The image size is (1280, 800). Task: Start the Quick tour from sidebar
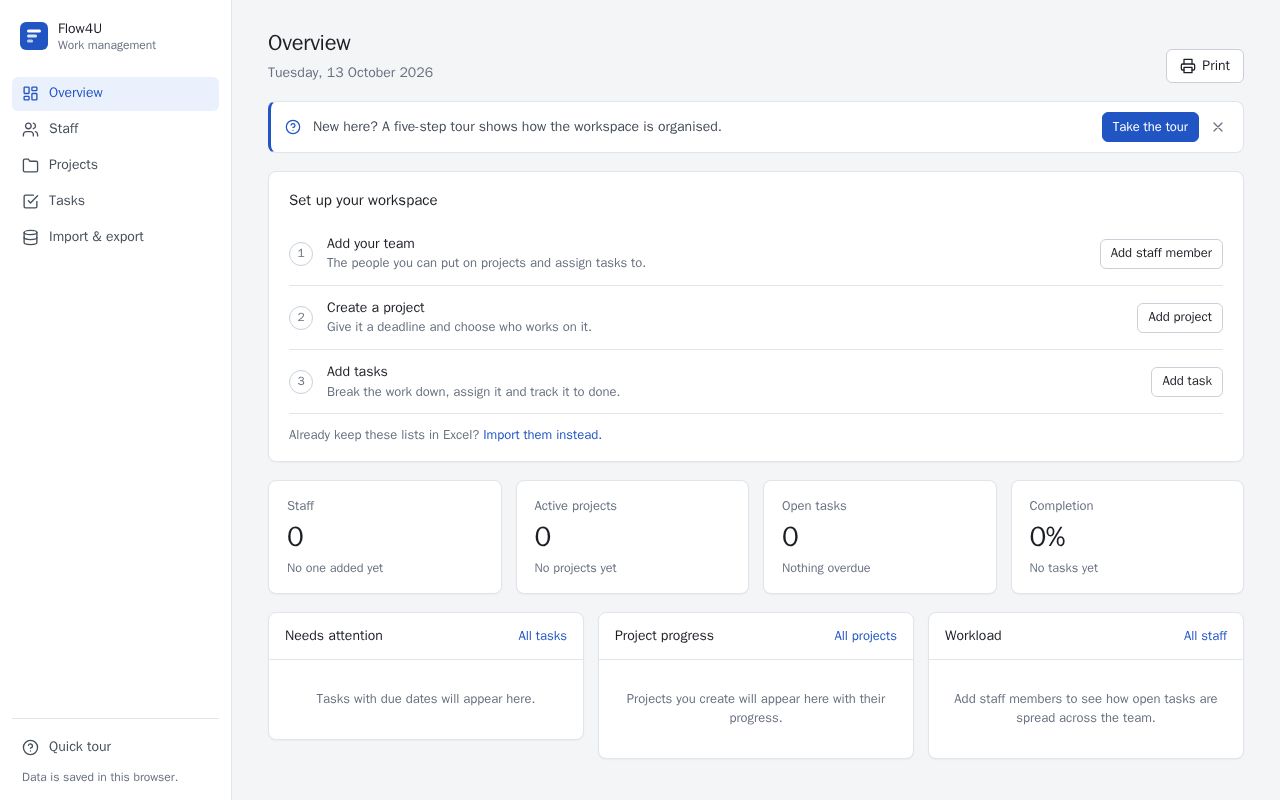[116, 747]
